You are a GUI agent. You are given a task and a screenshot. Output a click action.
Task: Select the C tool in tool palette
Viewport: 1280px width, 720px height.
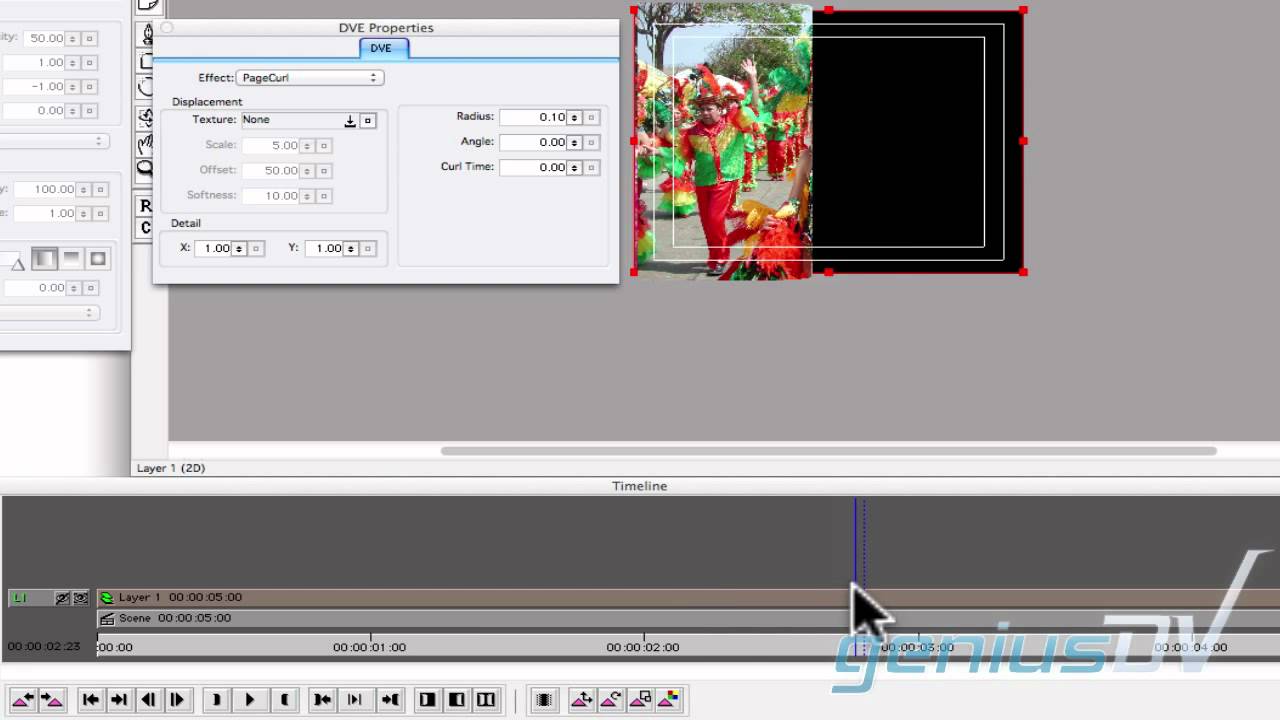point(146,228)
